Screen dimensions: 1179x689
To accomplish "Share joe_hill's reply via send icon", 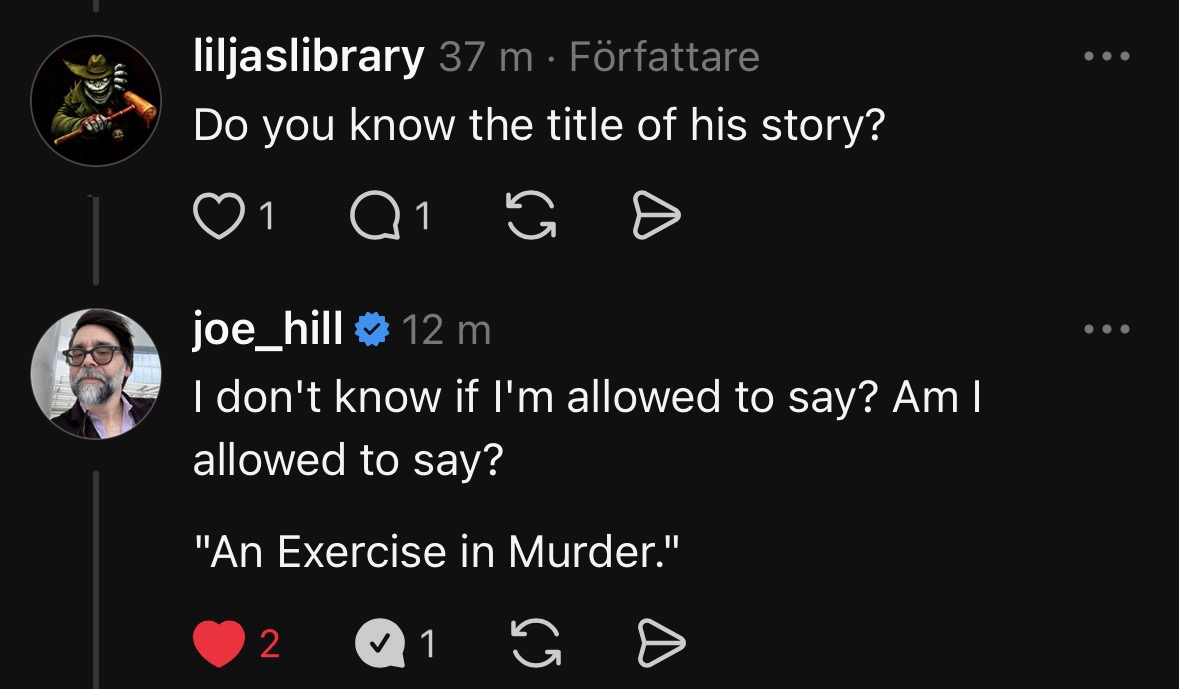I will point(662,644).
